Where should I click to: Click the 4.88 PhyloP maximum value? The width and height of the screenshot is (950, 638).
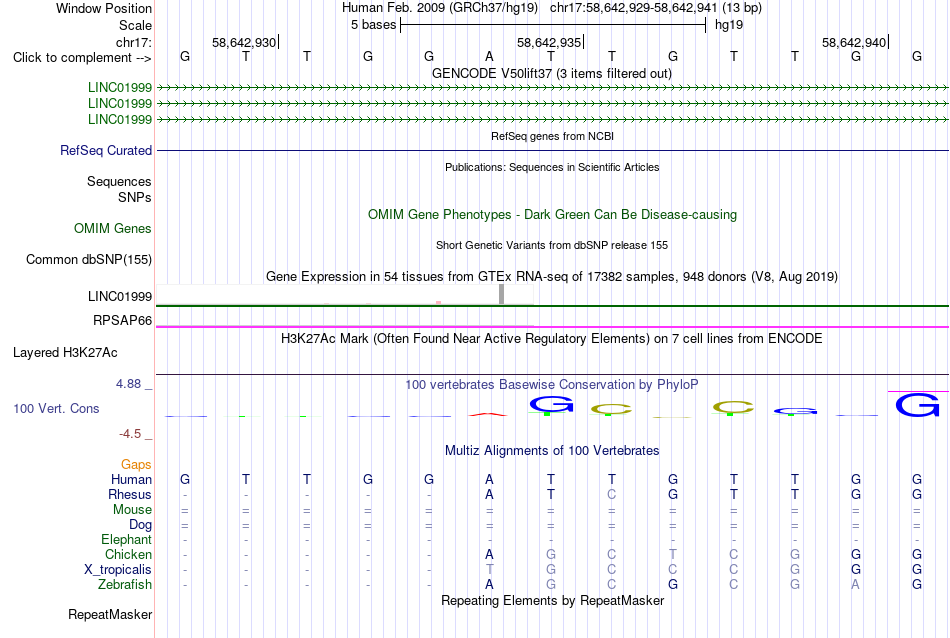click(128, 384)
